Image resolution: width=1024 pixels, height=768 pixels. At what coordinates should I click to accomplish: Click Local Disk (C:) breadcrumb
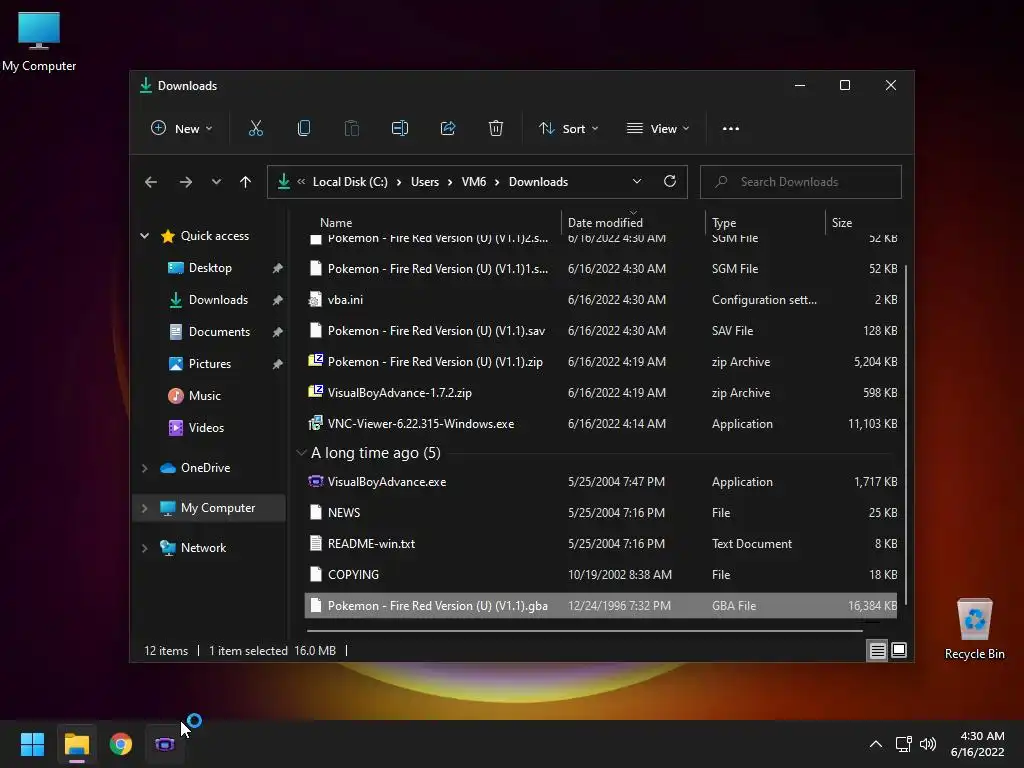tap(350, 182)
